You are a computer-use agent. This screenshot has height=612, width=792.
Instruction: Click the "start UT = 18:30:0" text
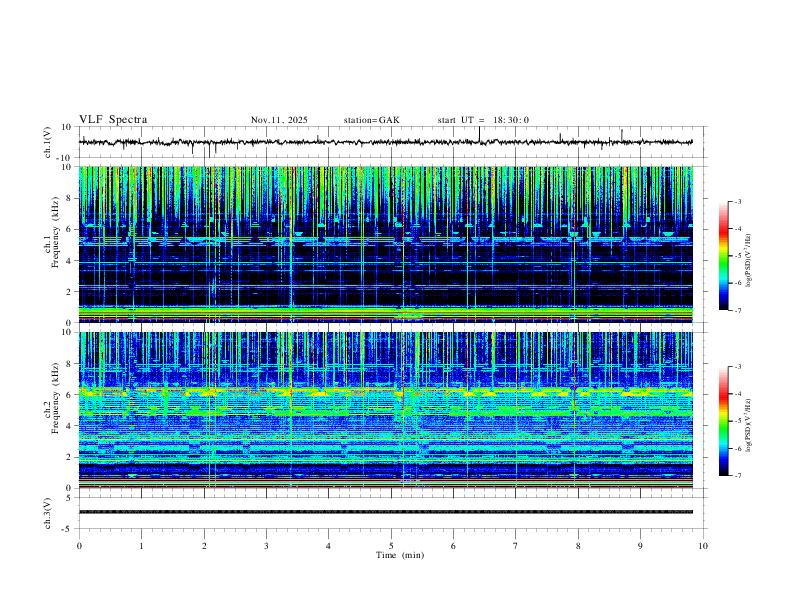point(483,120)
